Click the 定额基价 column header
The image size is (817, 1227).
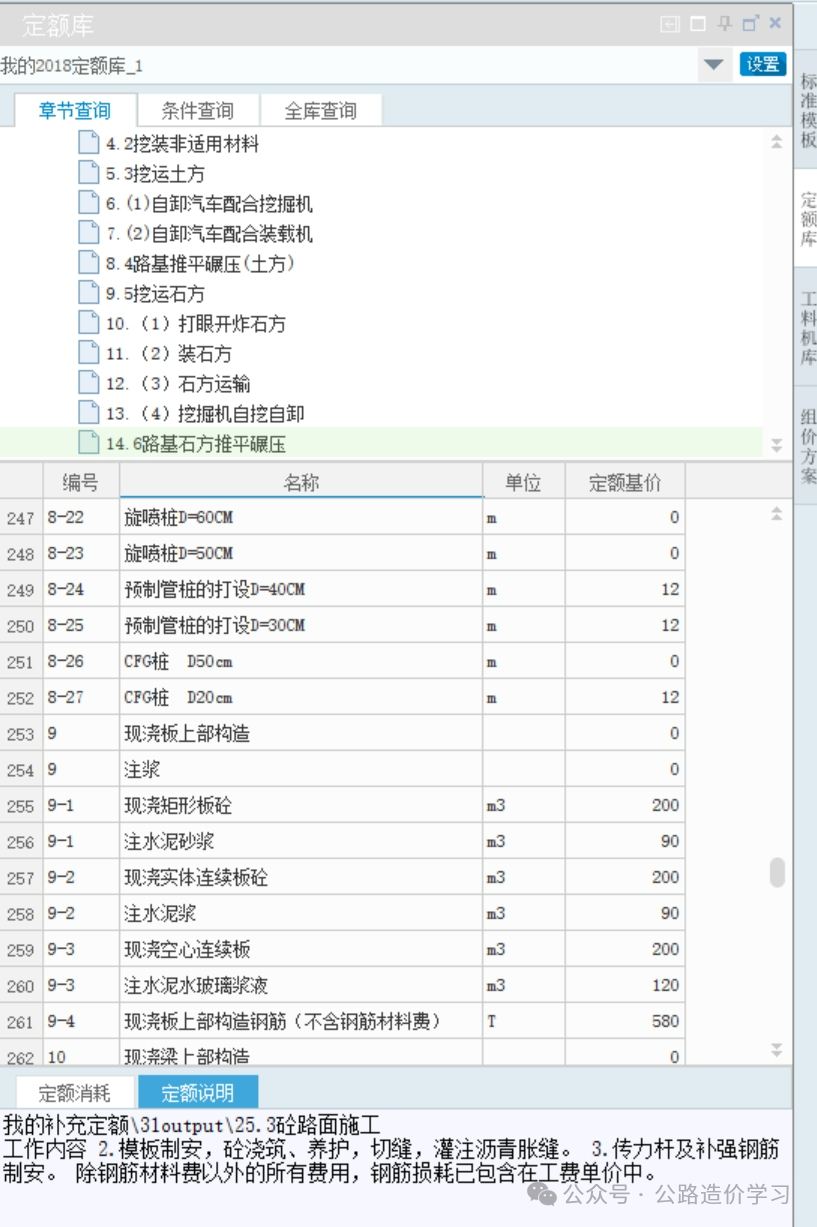(625, 483)
